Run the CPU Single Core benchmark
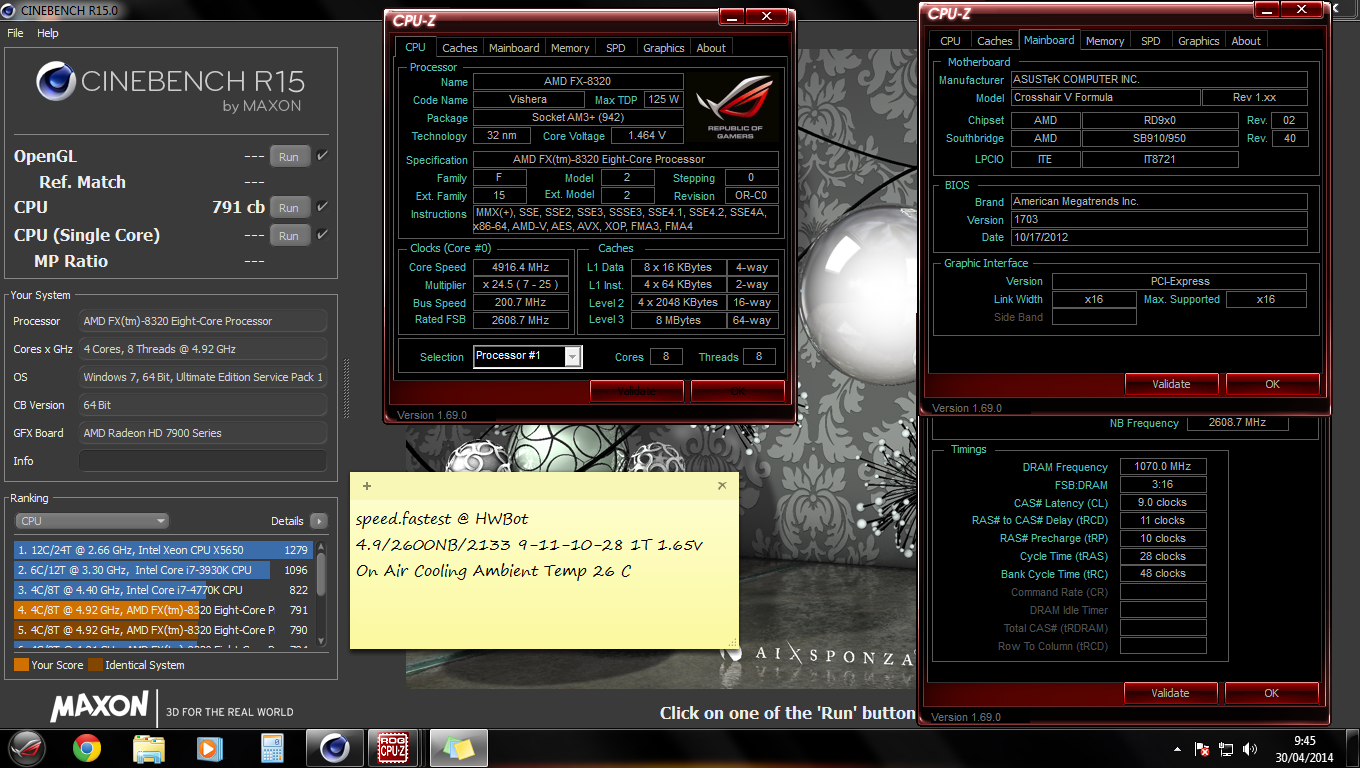This screenshot has width=1360, height=768. click(x=289, y=235)
